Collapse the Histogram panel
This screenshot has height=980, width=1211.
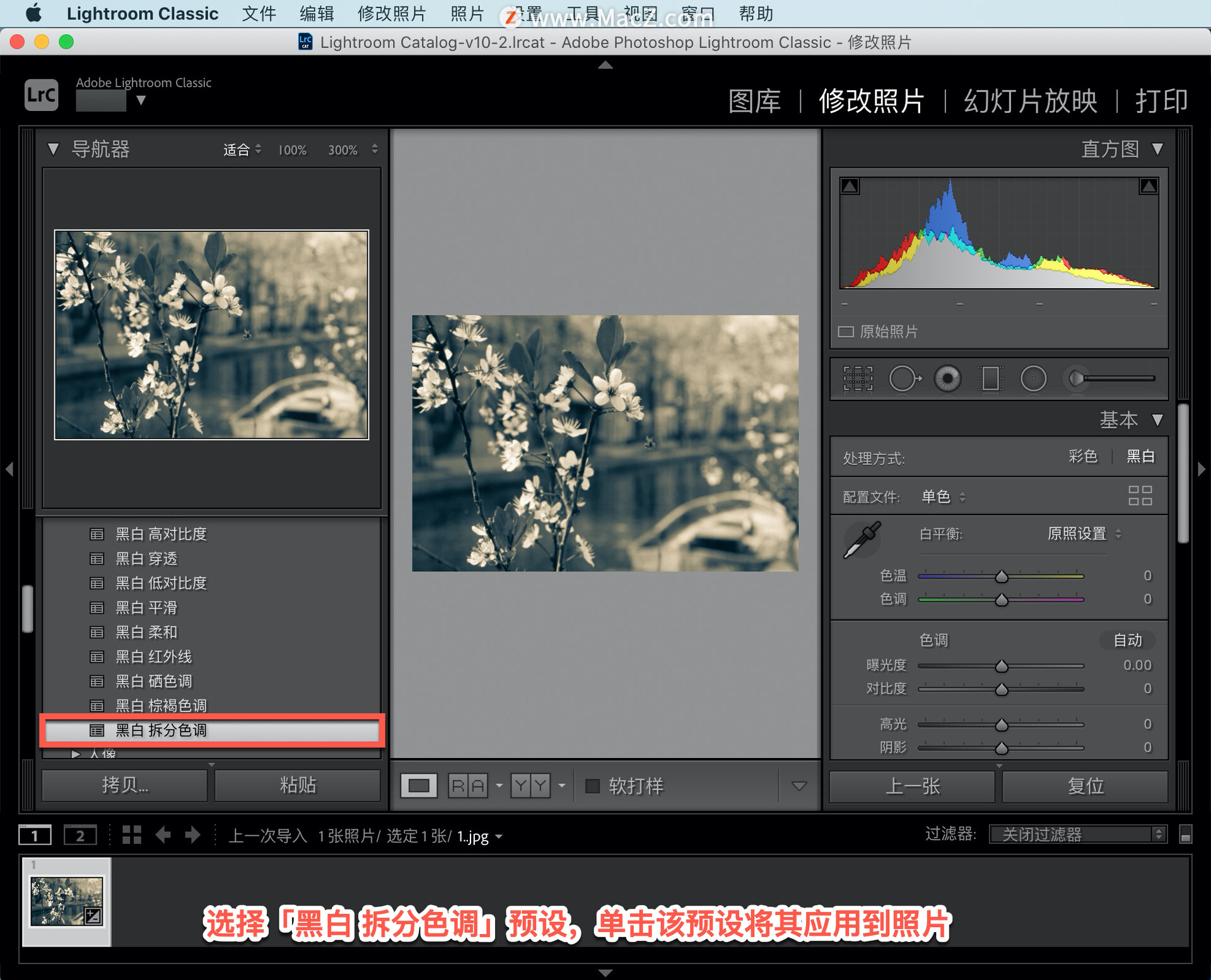[1157, 149]
